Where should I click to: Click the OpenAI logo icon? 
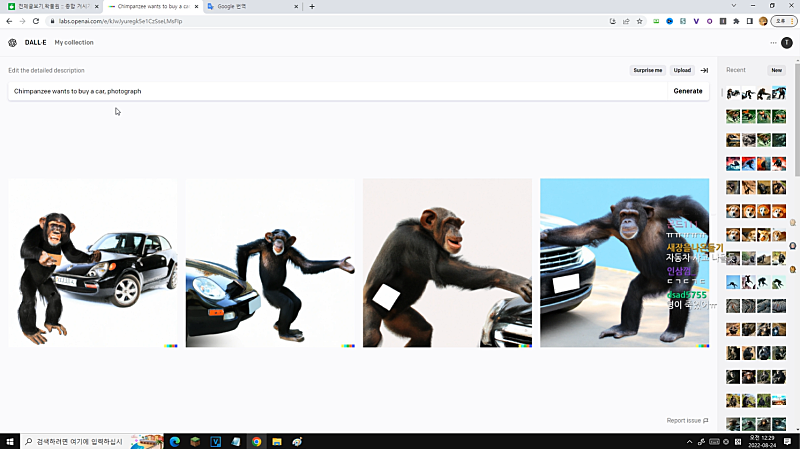pyautogui.click(x=13, y=43)
